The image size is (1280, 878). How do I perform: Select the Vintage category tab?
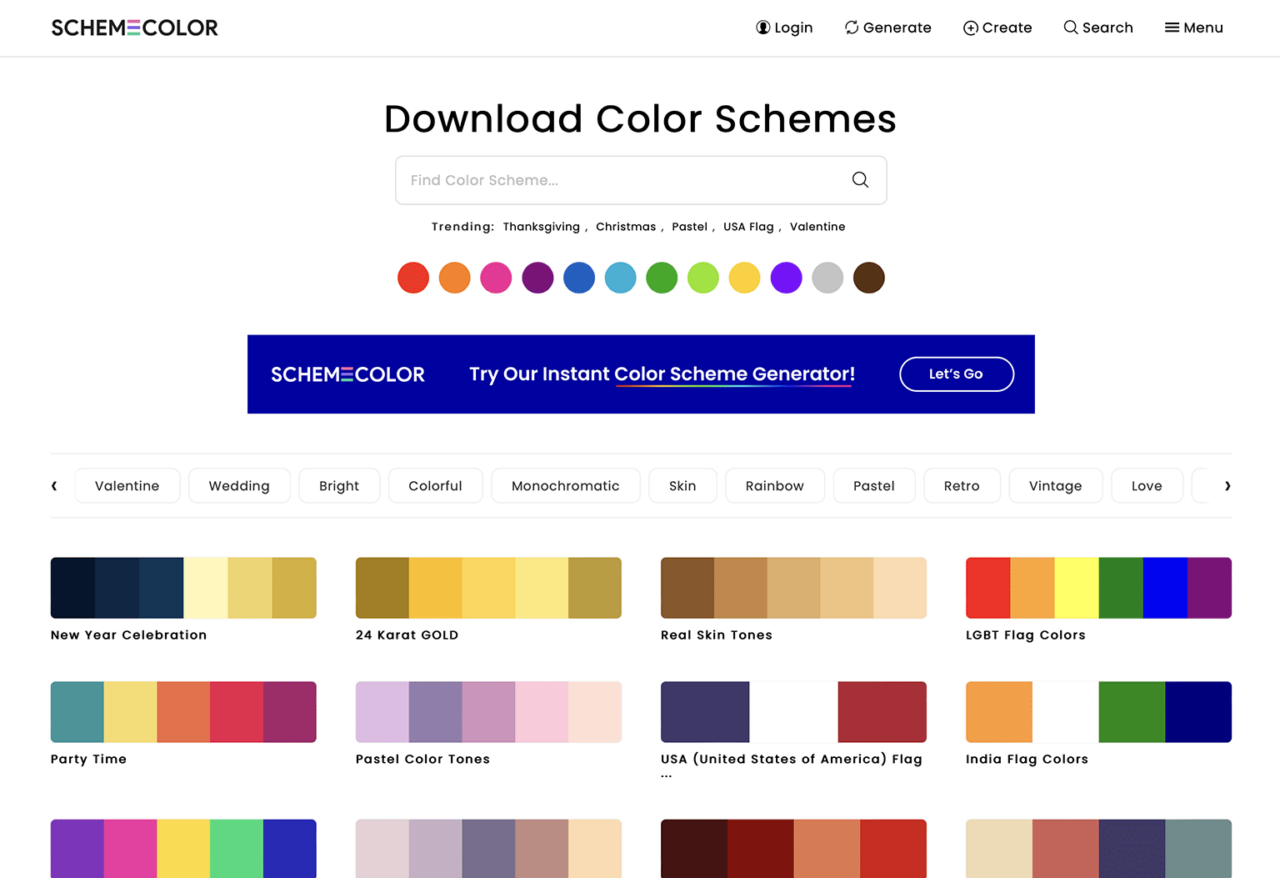1056,486
